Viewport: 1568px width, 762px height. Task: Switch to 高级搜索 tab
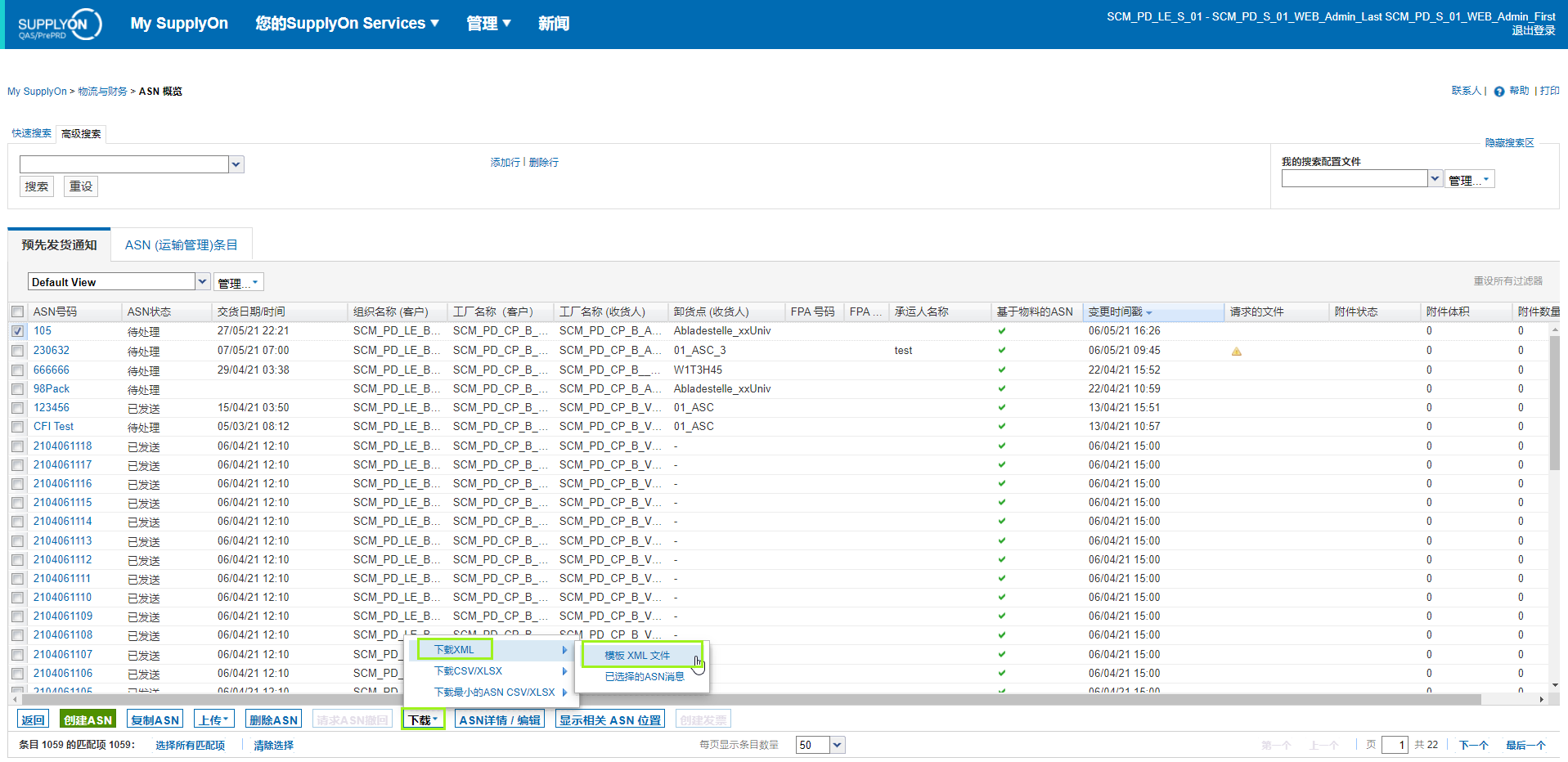point(81,134)
